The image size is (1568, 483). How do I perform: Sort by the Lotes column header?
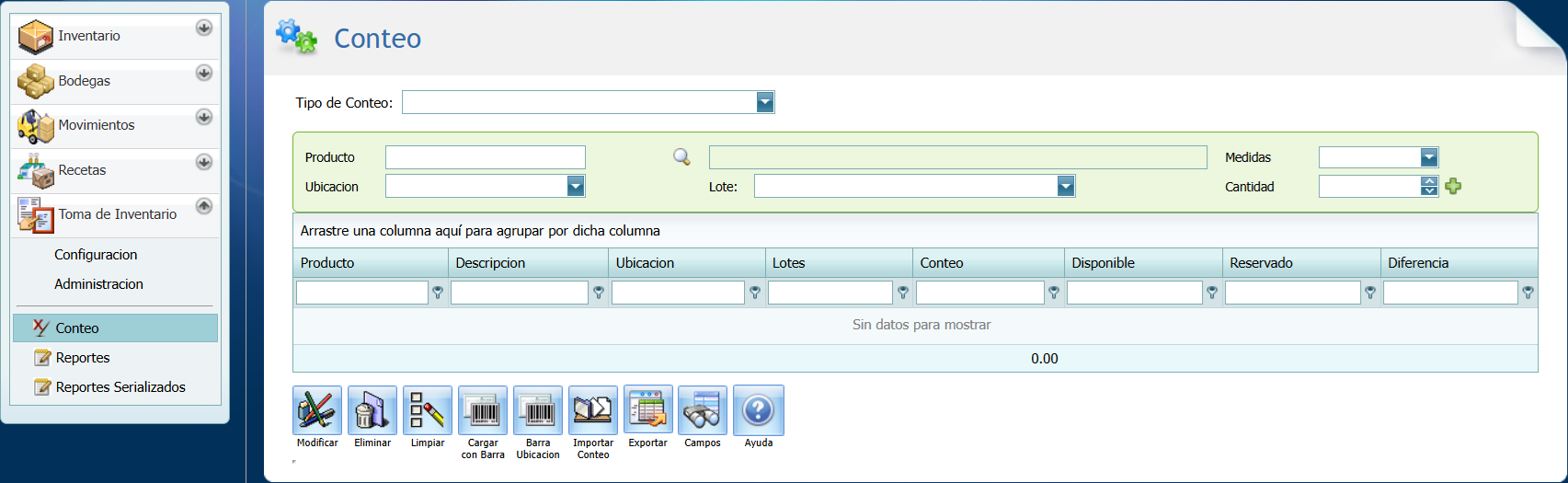840,263
